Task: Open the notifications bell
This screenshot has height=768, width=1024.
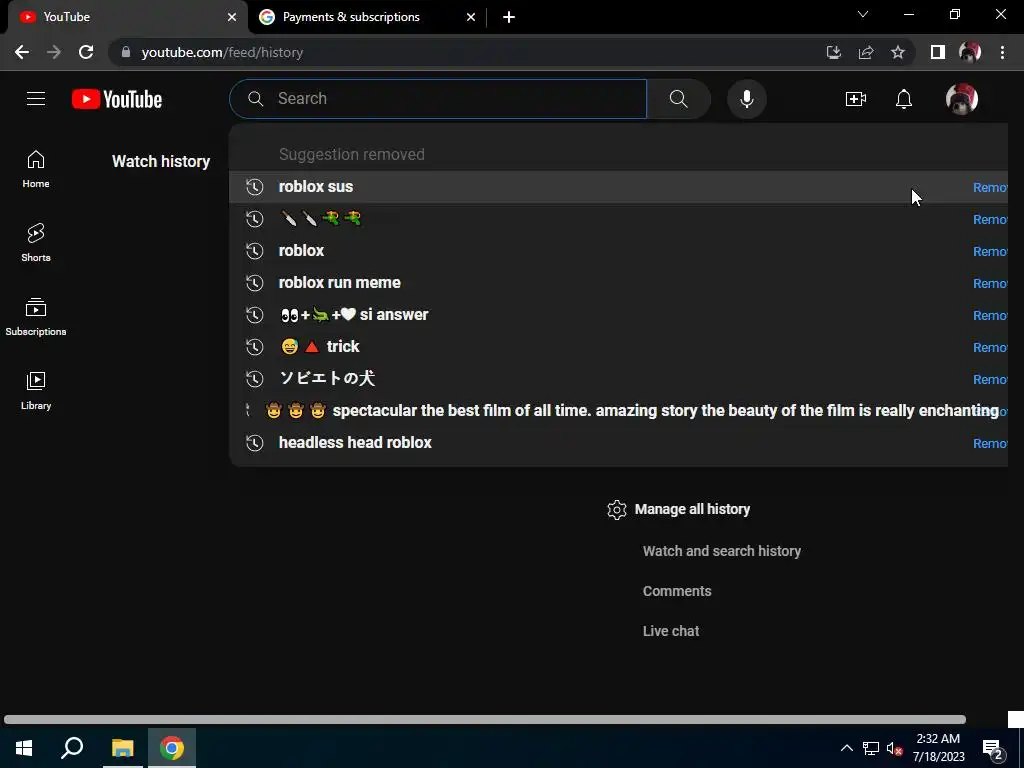Action: (904, 99)
